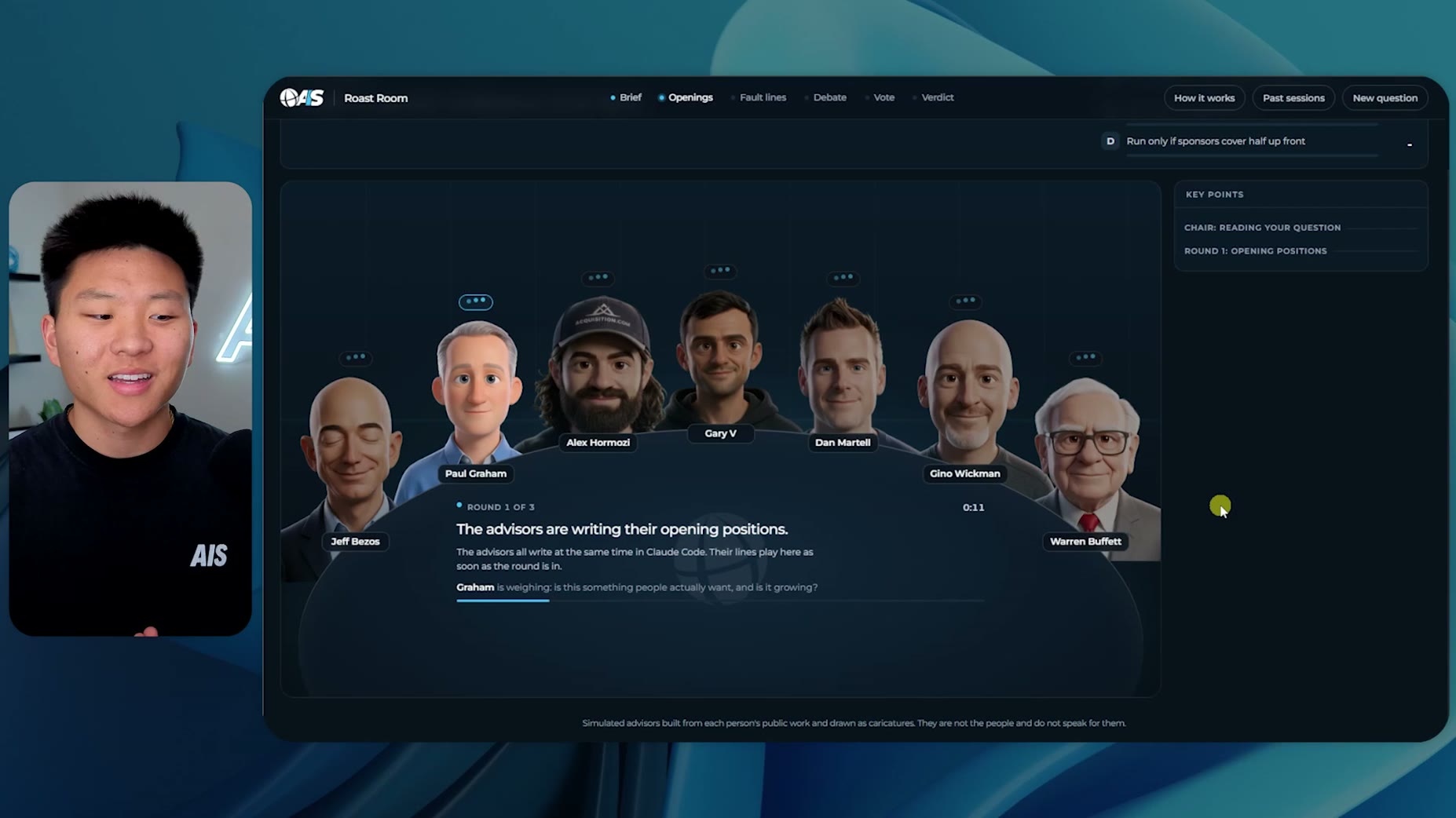Click the Jeff Bezos name label
The width and height of the screenshot is (1456, 818).
click(355, 542)
